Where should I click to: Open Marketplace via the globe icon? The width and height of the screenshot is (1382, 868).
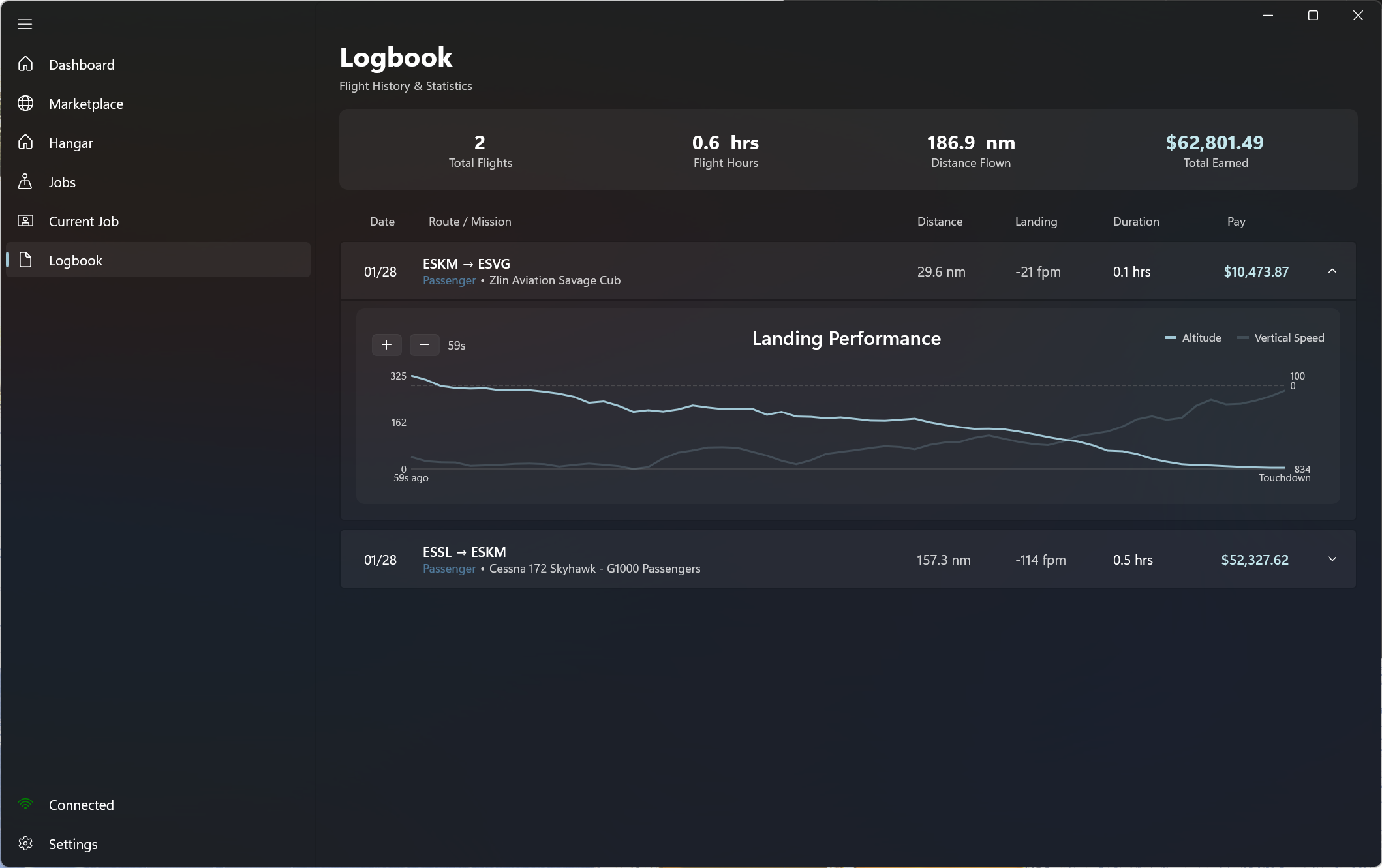pos(25,103)
